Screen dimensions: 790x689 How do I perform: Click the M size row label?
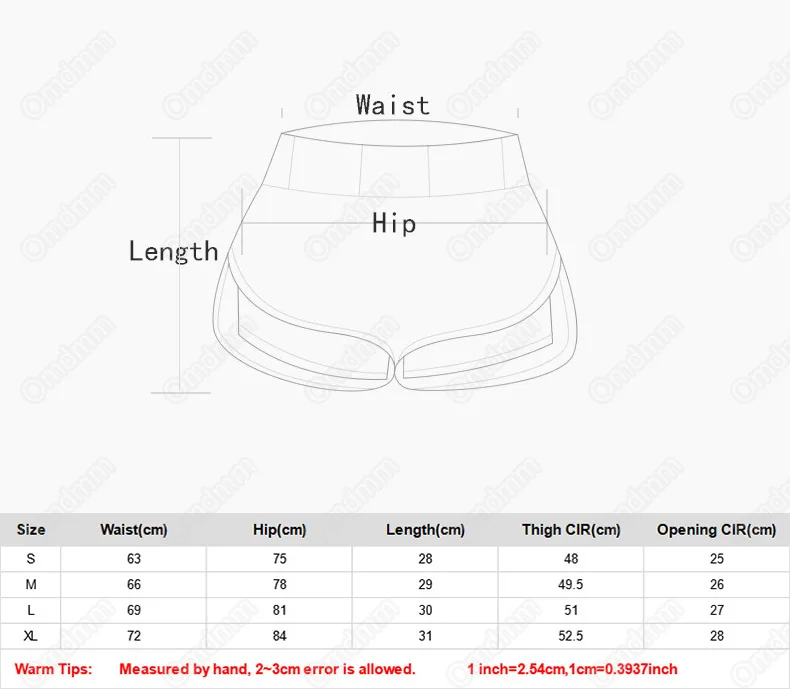click(31, 584)
